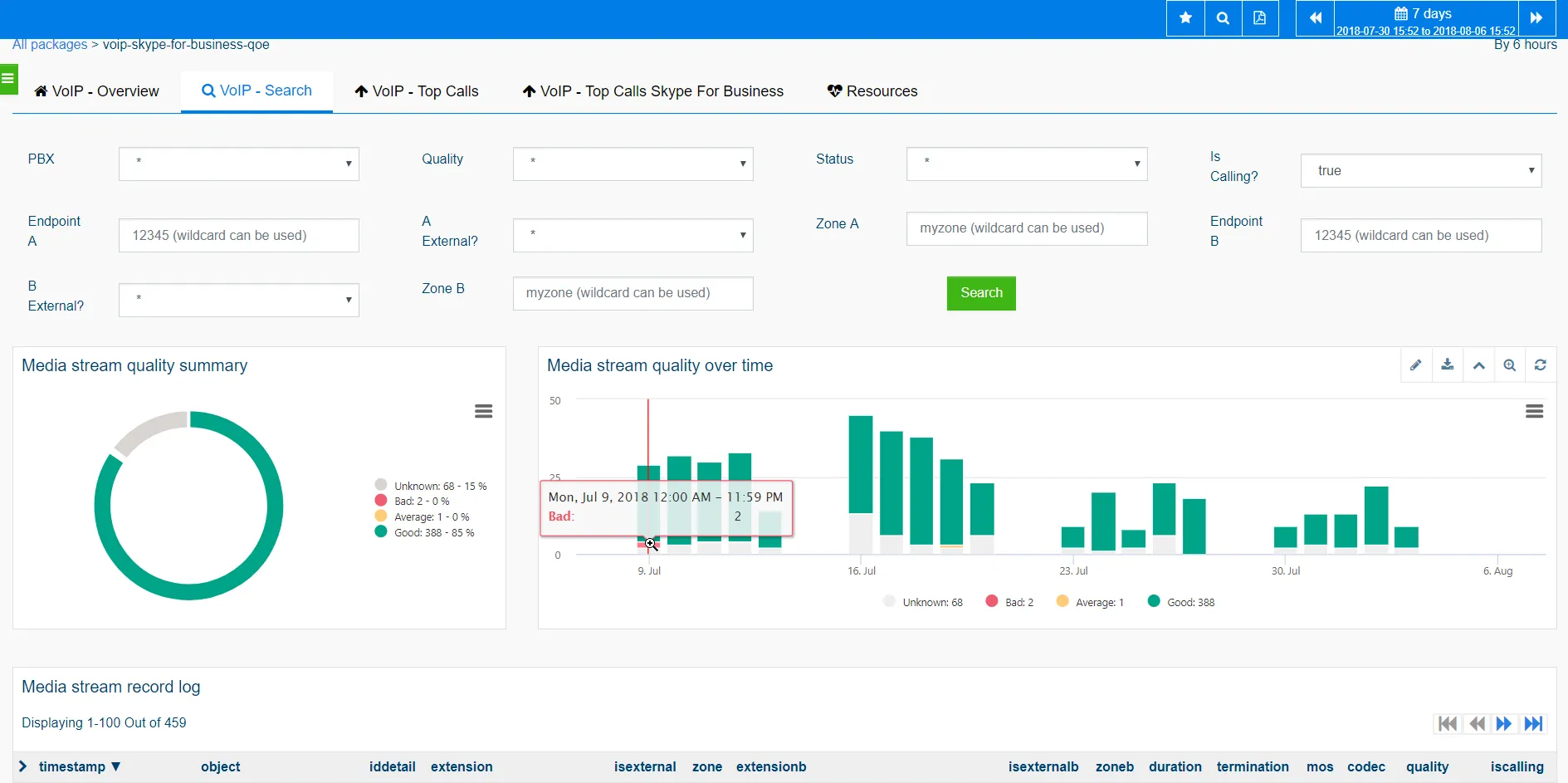Switch to VoIP - Top Calls tab
Image resolution: width=1568 pixels, height=783 pixels.
point(417,91)
